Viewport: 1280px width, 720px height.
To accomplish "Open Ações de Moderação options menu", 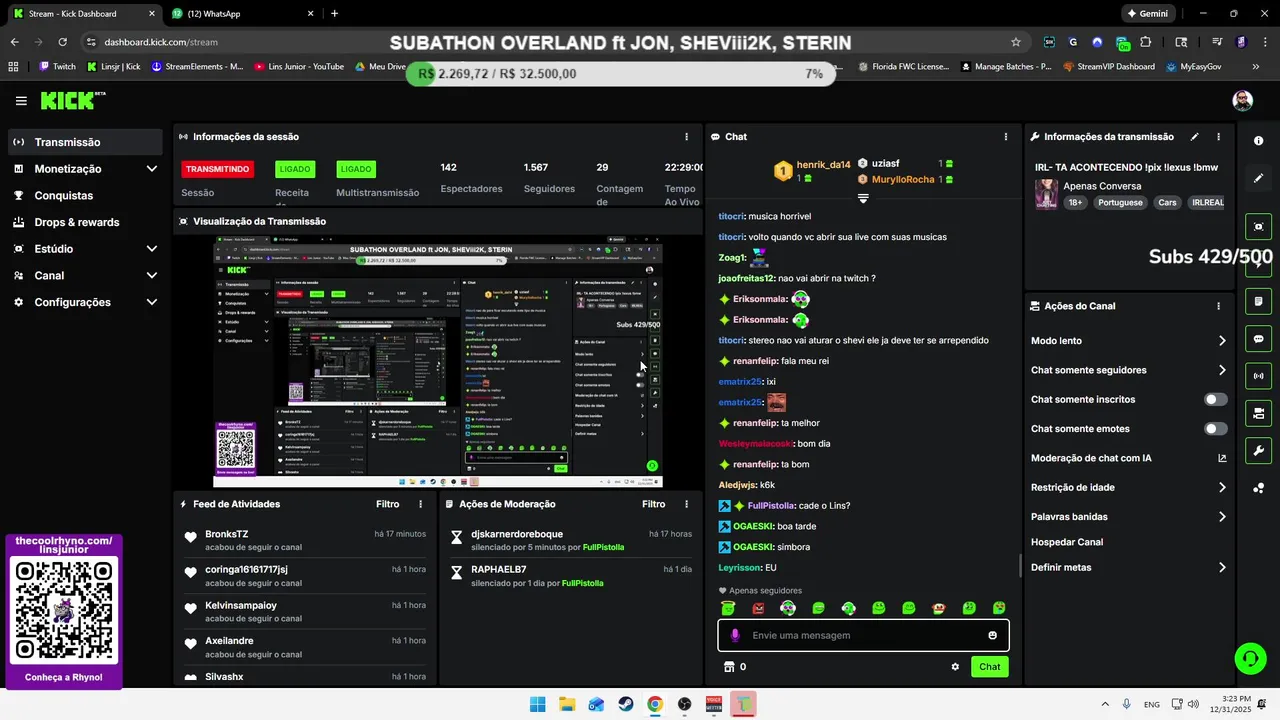I will pos(686,504).
